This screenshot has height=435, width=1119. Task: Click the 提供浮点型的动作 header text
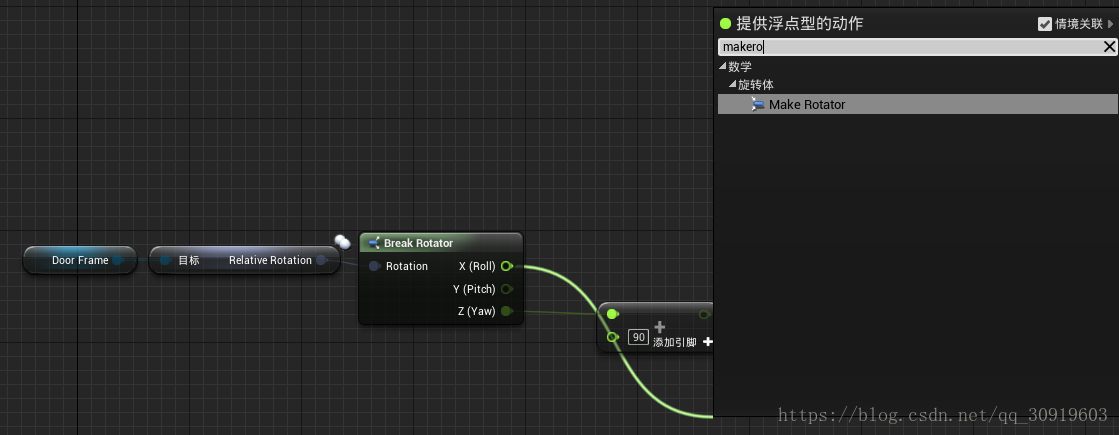tap(799, 24)
